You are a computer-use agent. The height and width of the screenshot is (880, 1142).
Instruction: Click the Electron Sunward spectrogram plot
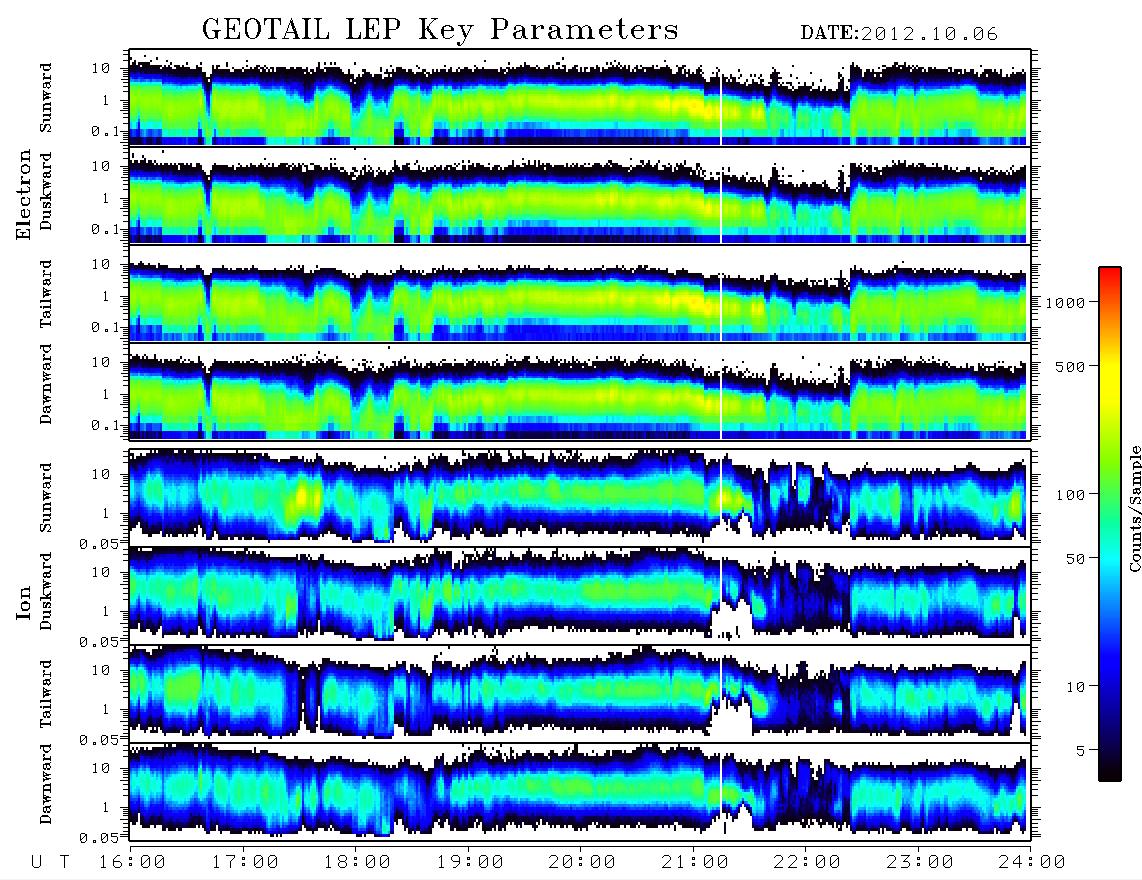pos(580,98)
